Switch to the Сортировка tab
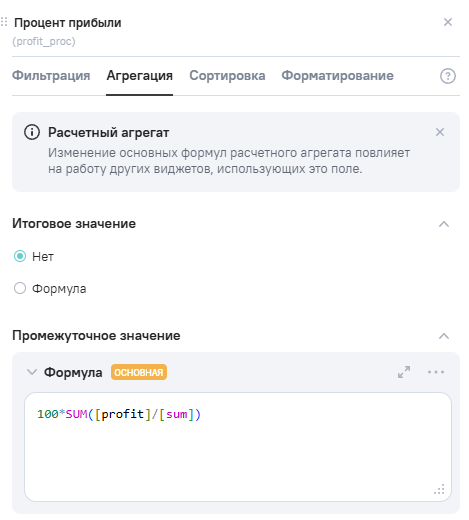Screen dimensions: 469x520 [227, 76]
